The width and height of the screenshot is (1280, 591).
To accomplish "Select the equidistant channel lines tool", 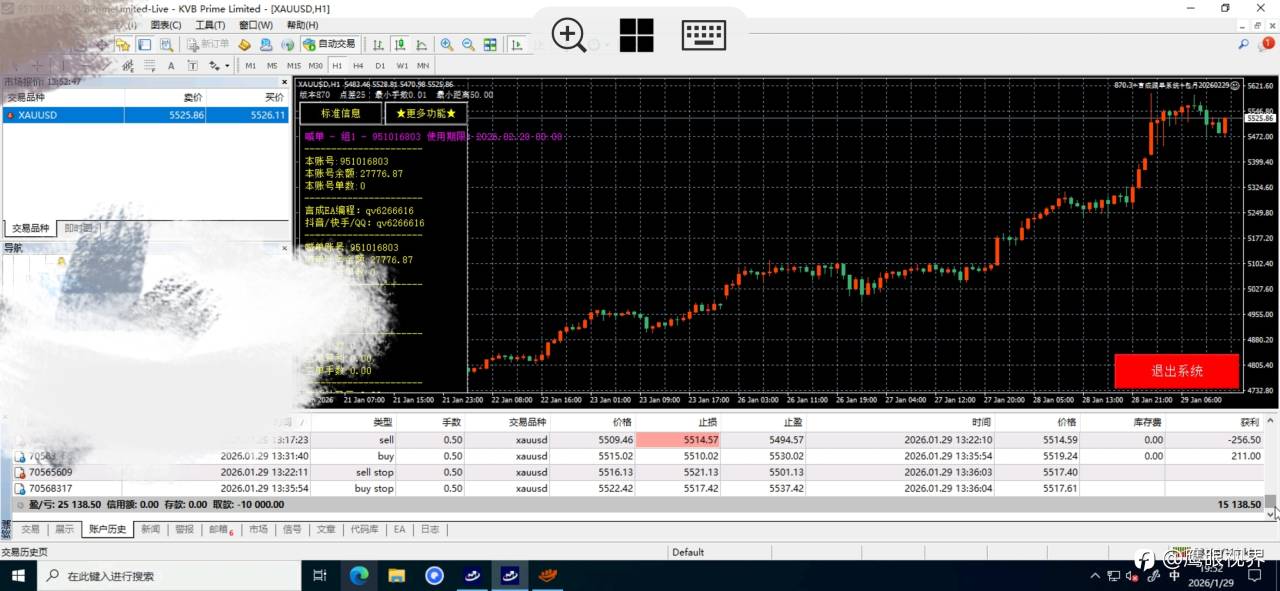I will click(128, 66).
